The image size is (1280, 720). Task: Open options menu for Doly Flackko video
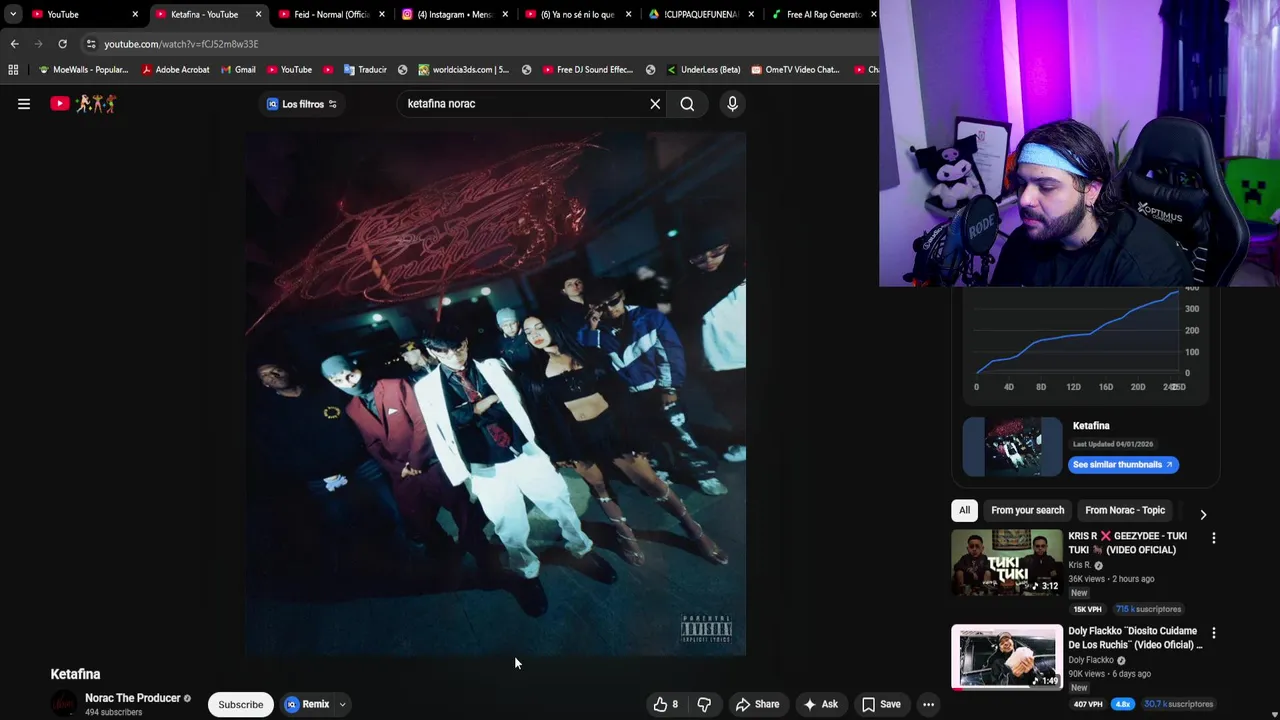coord(1214,633)
